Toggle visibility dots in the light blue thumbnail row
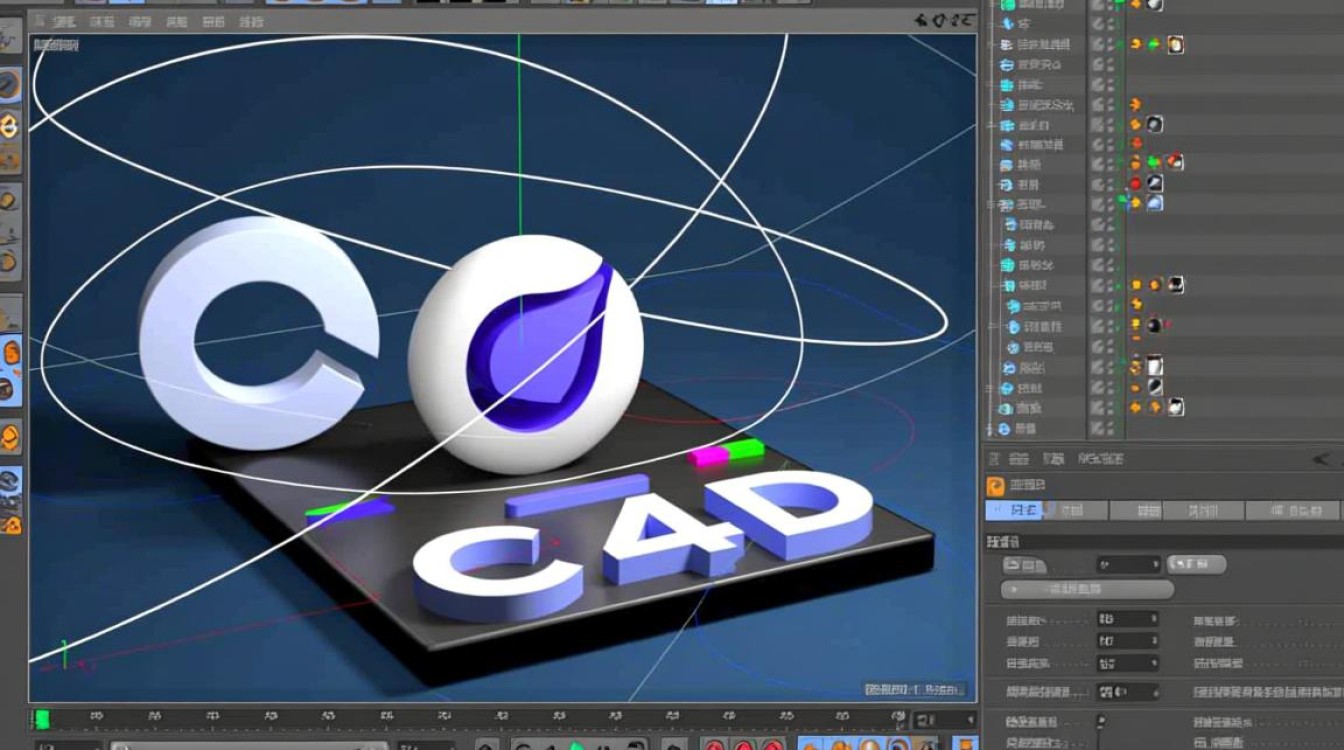 click(1110, 204)
